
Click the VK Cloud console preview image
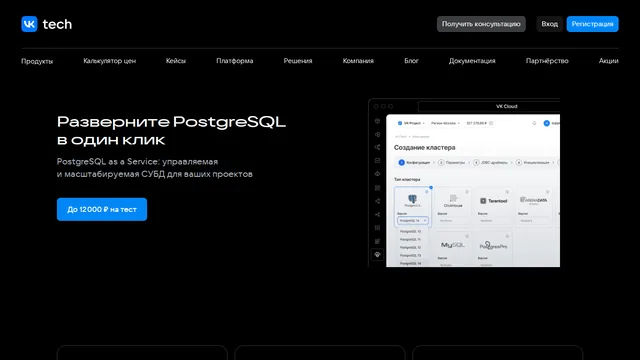pos(464,183)
